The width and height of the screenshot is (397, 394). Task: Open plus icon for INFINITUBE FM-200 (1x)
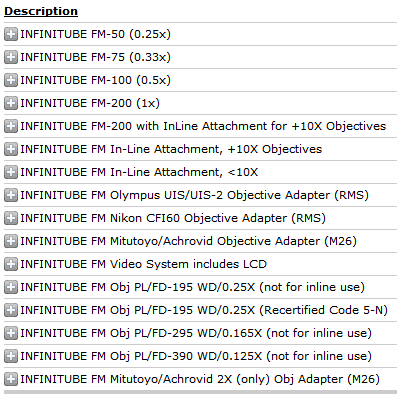tap(11, 103)
